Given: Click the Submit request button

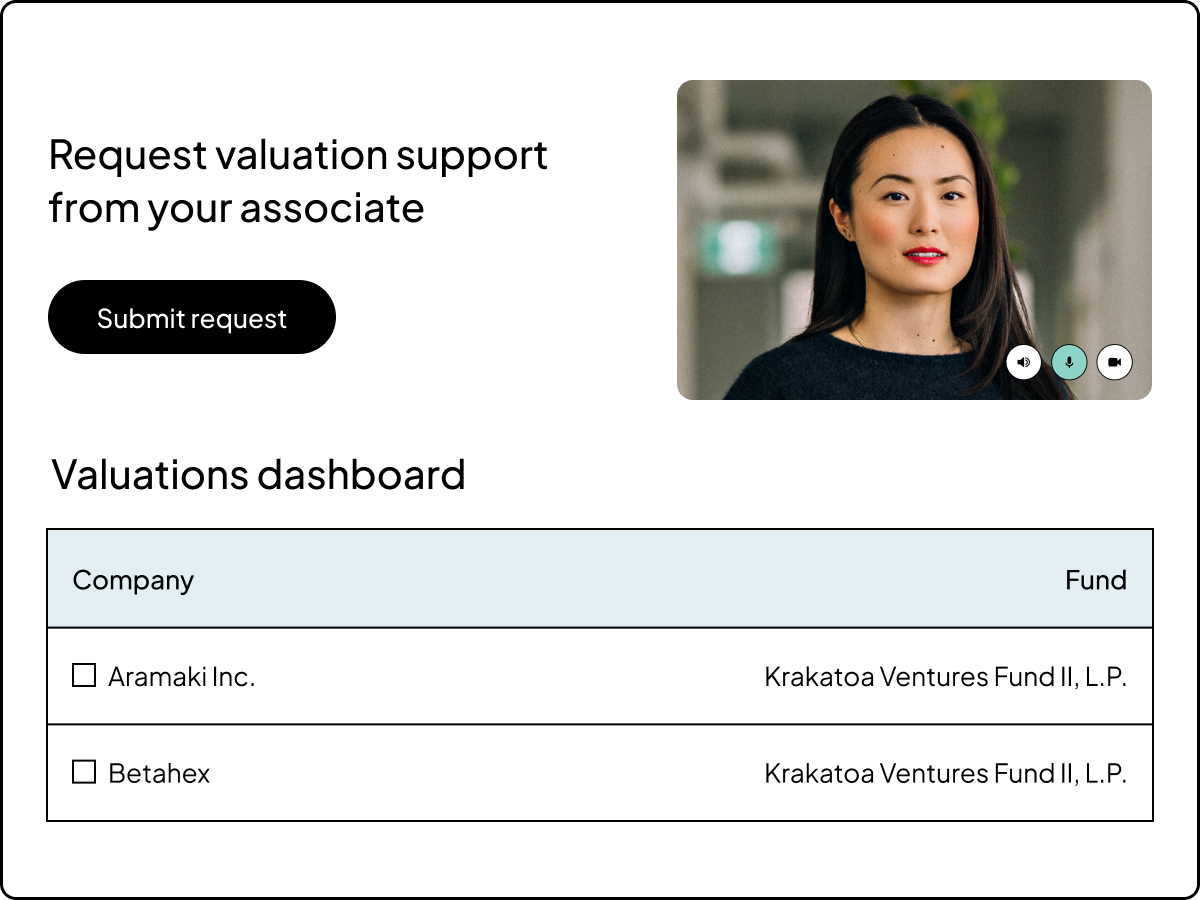Looking at the screenshot, I should (x=192, y=317).
